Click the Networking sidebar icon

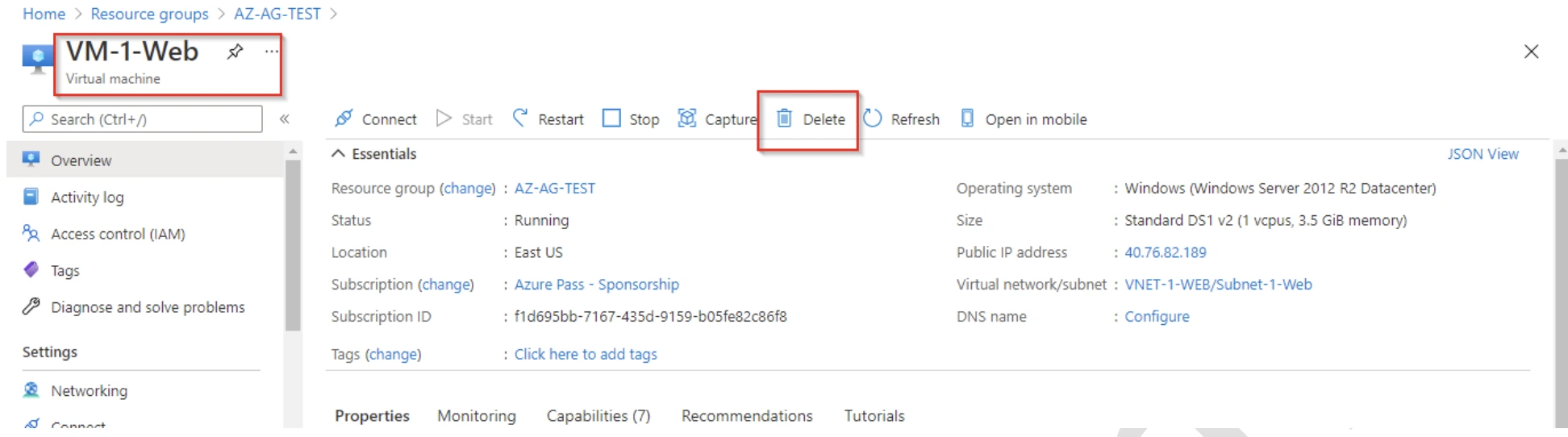(x=31, y=390)
